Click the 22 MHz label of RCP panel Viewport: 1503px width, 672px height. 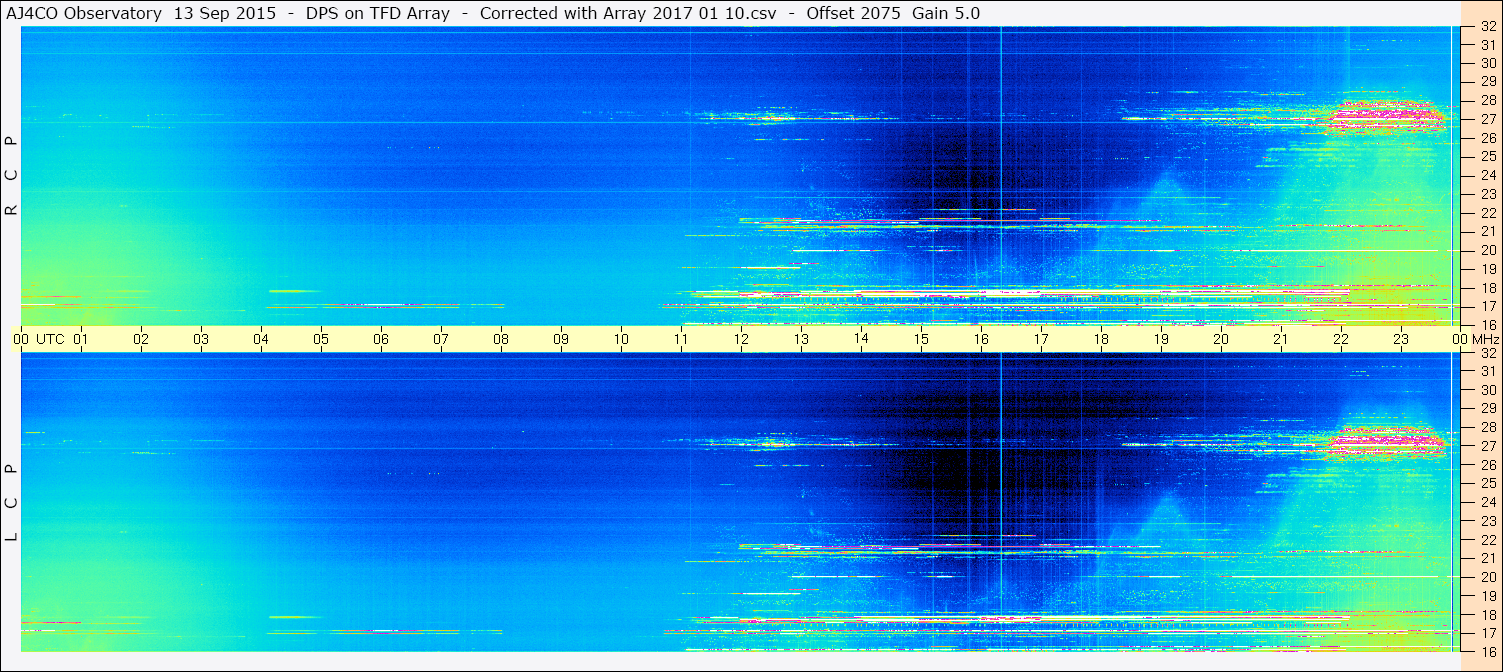click(1487, 213)
